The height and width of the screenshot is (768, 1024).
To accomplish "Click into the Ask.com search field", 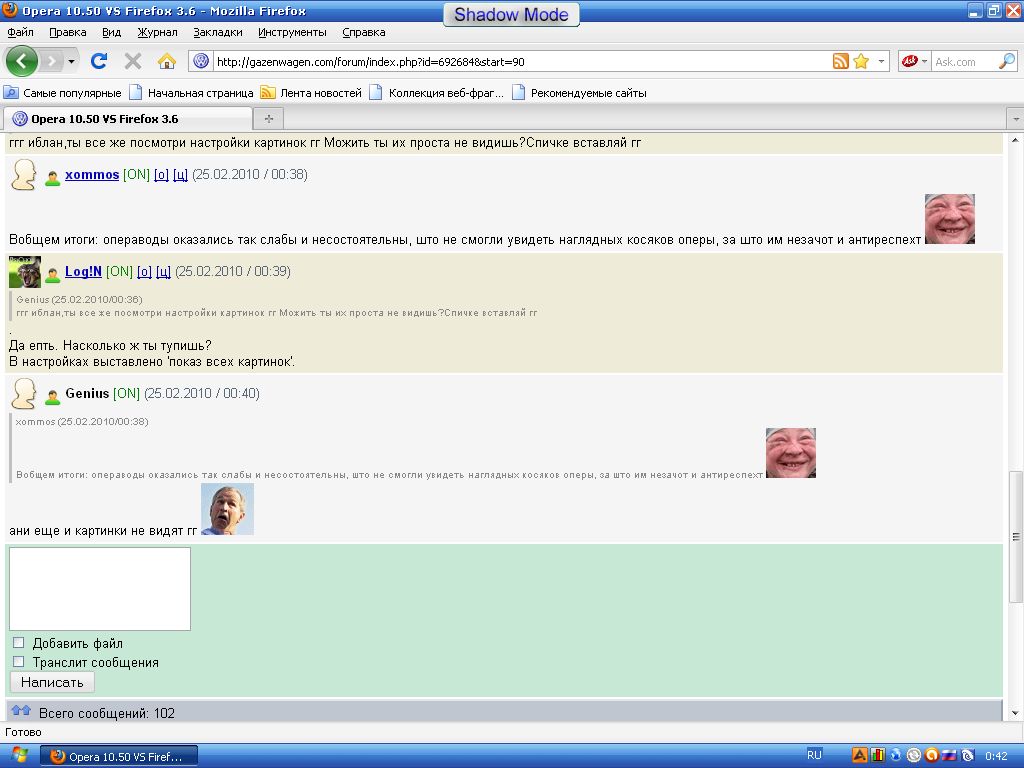I will point(965,61).
